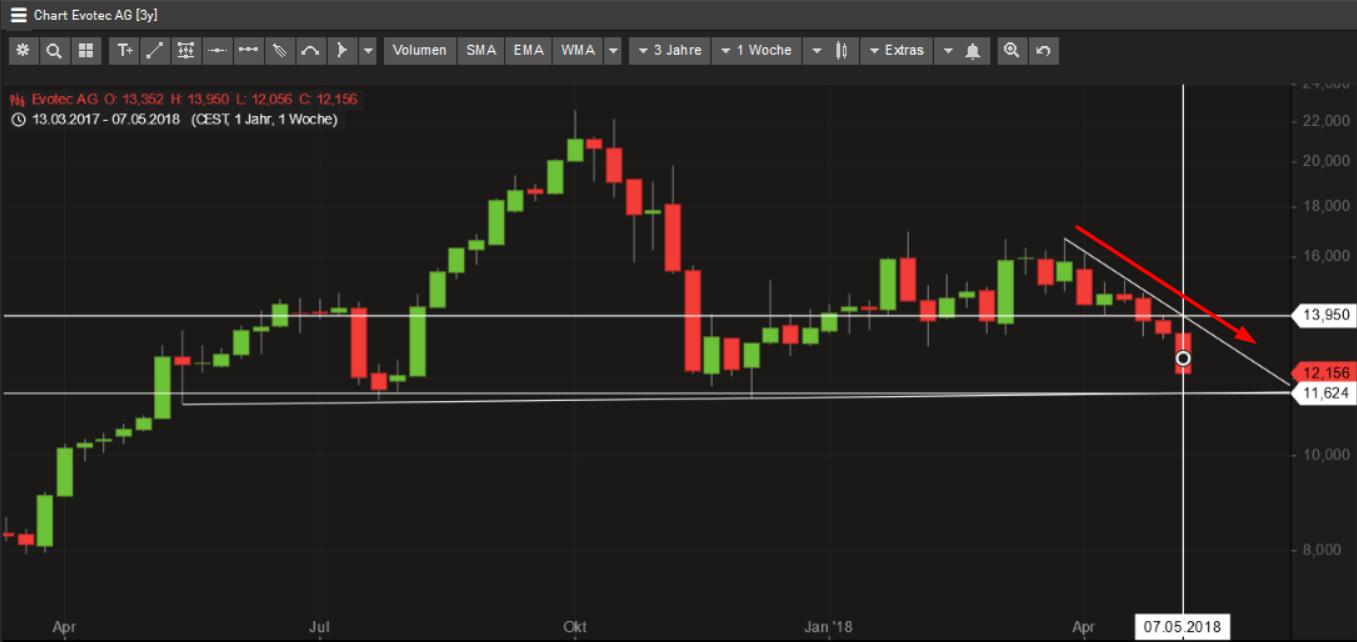Open chart settings gear icon
The height and width of the screenshot is (642, 1357).
pyautogui.click(x=22, y=51)
